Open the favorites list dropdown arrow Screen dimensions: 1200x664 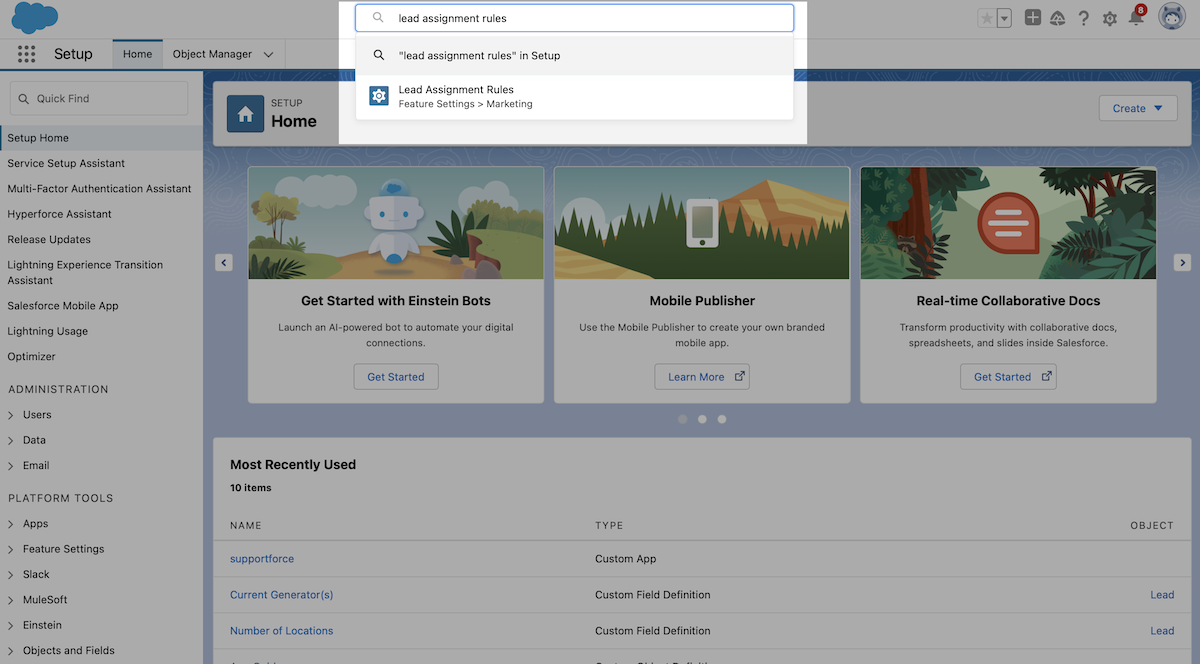click(x=1003, y=17)
